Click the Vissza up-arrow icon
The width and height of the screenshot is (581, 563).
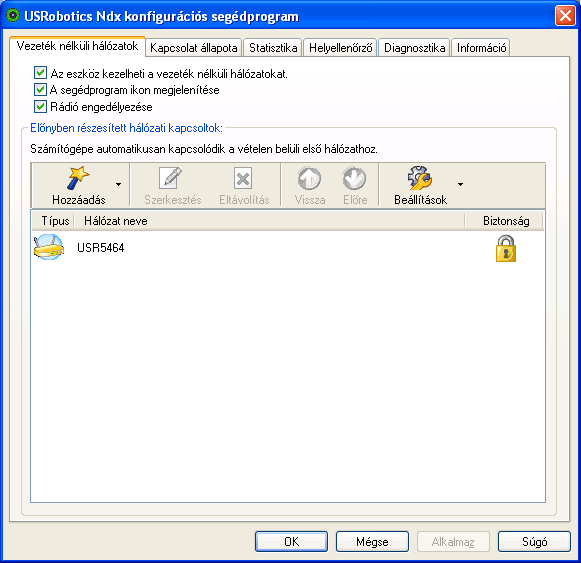click(309, 178)
